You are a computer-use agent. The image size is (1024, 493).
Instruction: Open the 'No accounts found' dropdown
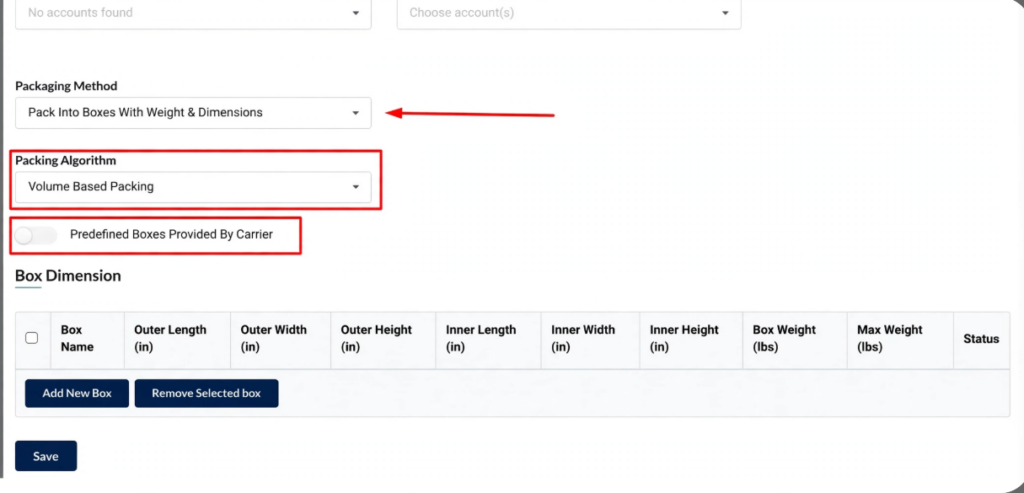click(193, 13)
